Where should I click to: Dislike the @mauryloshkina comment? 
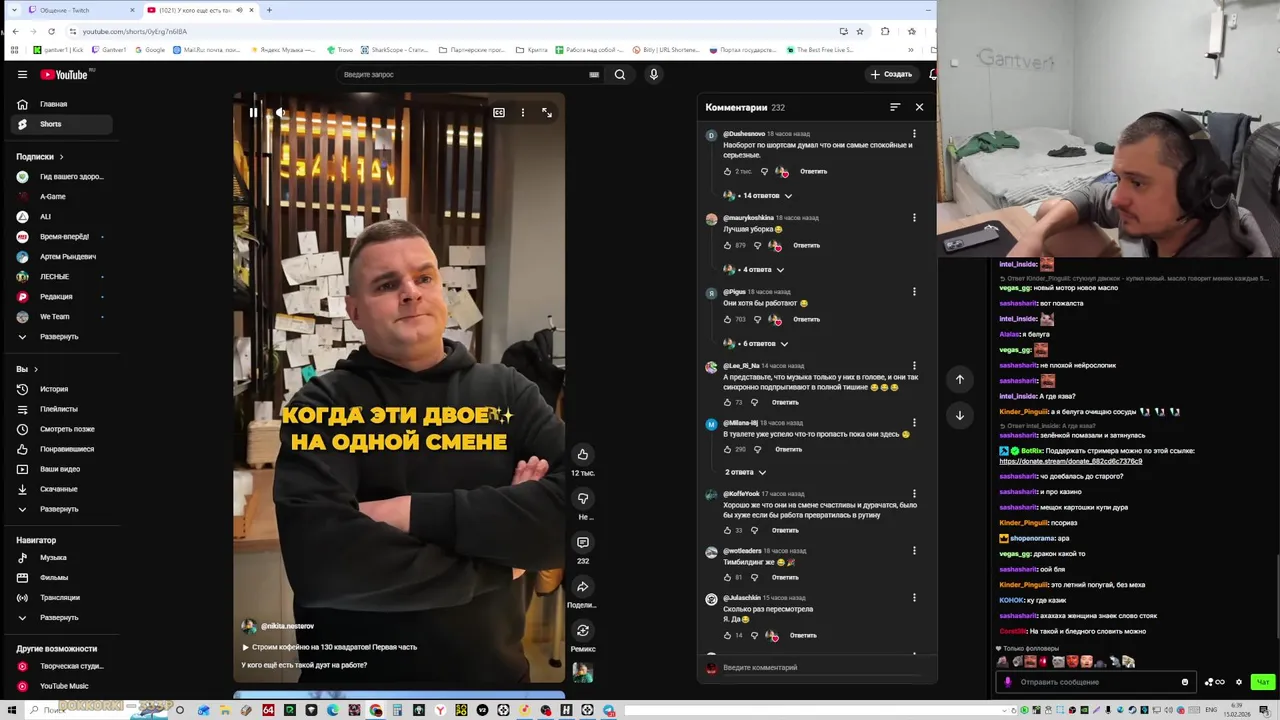point(757,245)
